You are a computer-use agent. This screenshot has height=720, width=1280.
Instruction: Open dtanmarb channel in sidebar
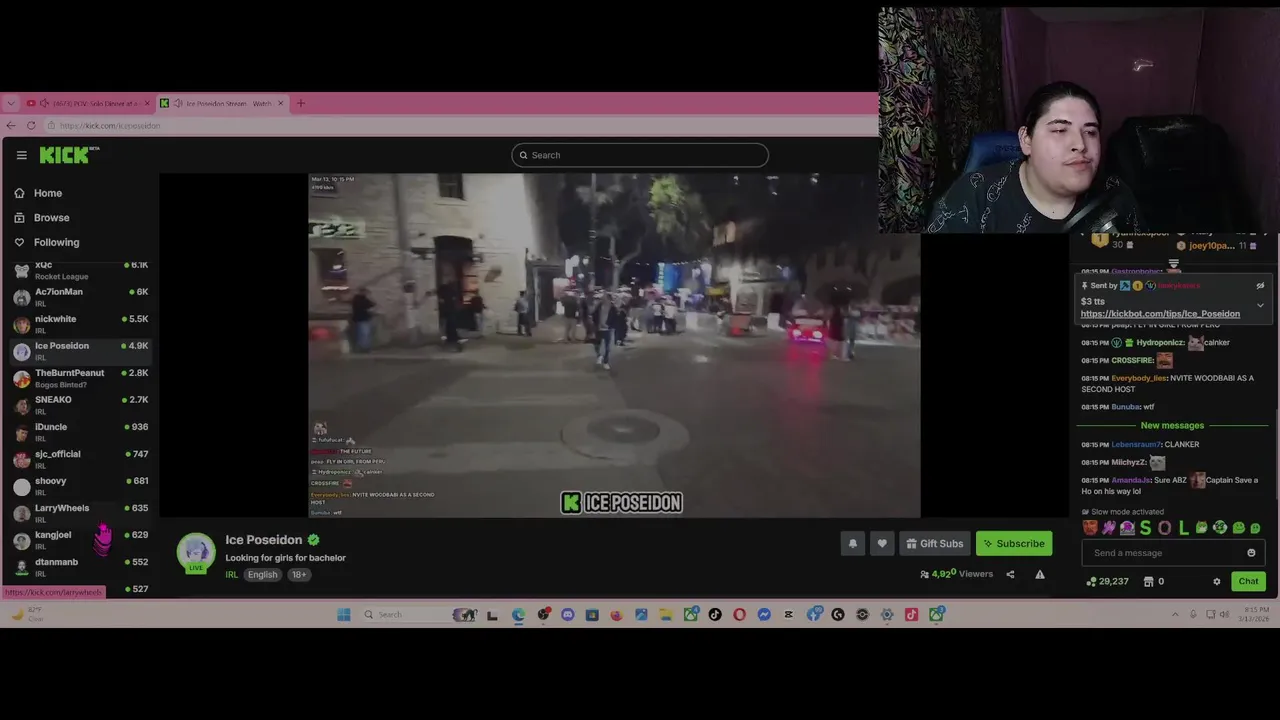click(x=80, y=567)
